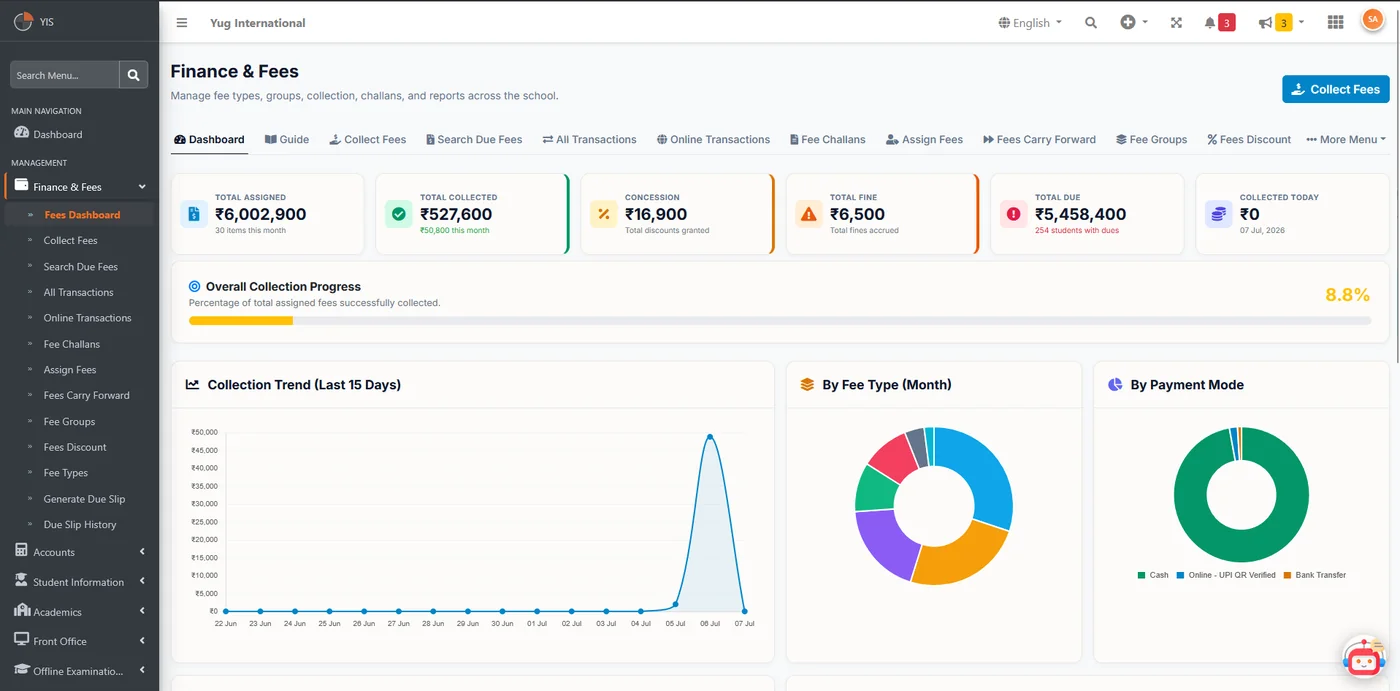Screen dimensions: 1400x691
Task: Open the notifications bell icon
Action: (1210, 23)
